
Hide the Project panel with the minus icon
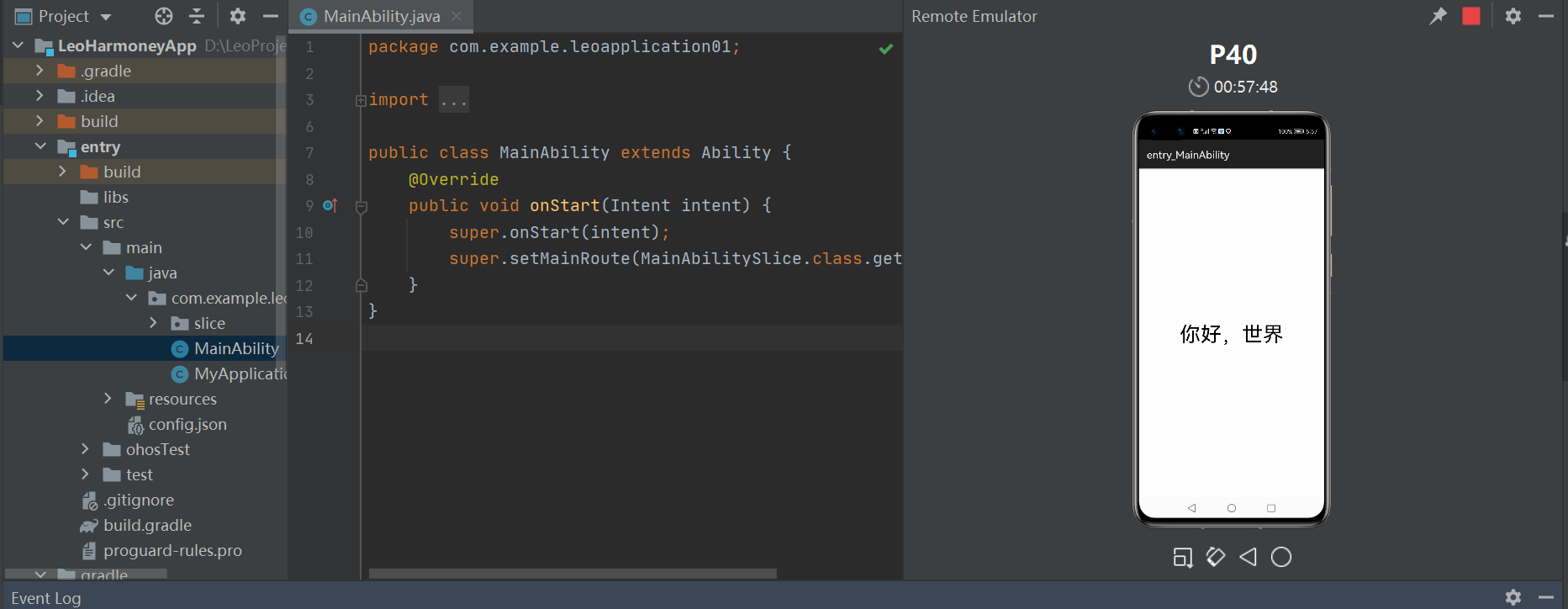(270, 16)
